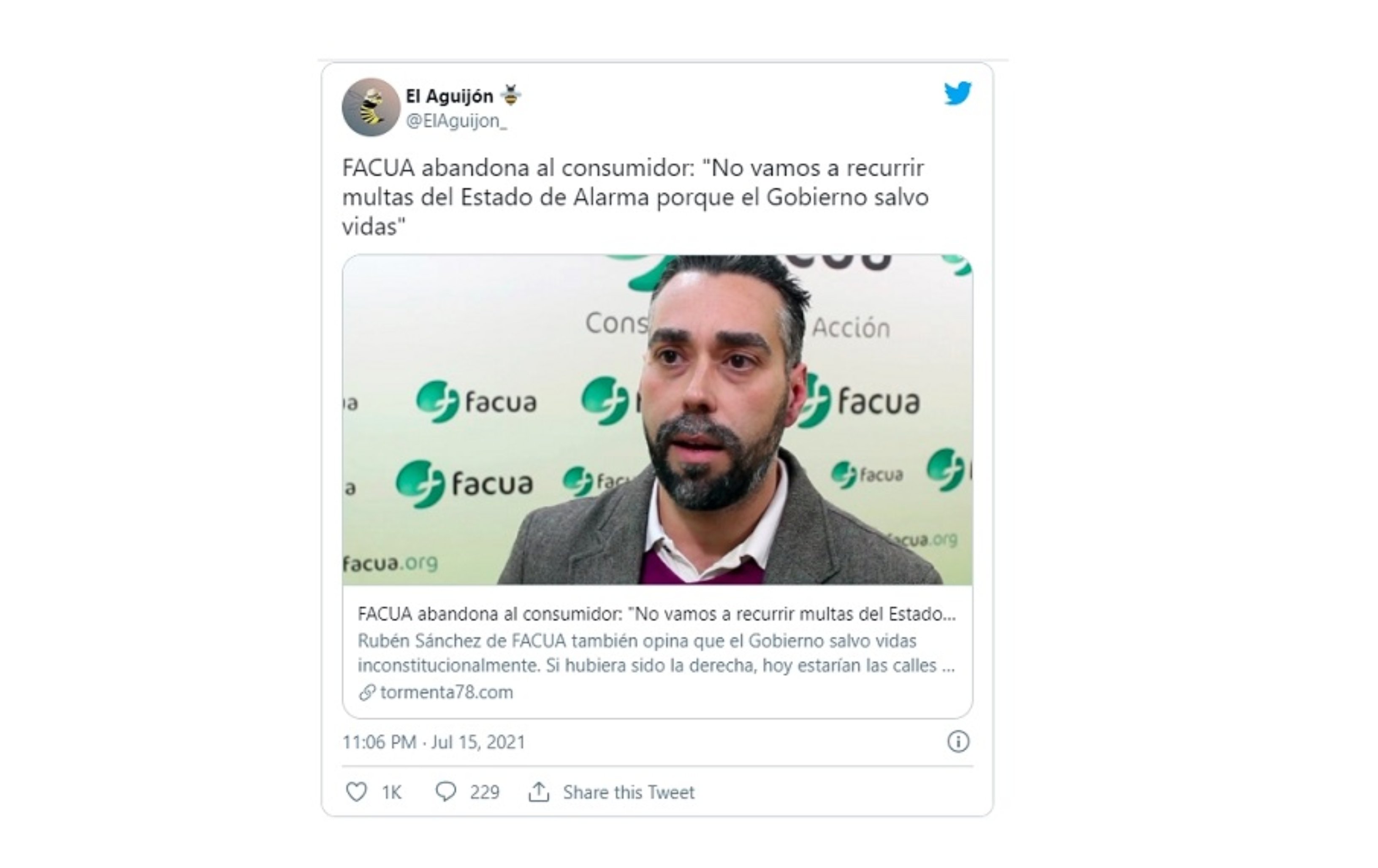This screenshot has width=1378, height=868.
Task: Visit the @ElAguijon_ handle
Action: (456, 121)
